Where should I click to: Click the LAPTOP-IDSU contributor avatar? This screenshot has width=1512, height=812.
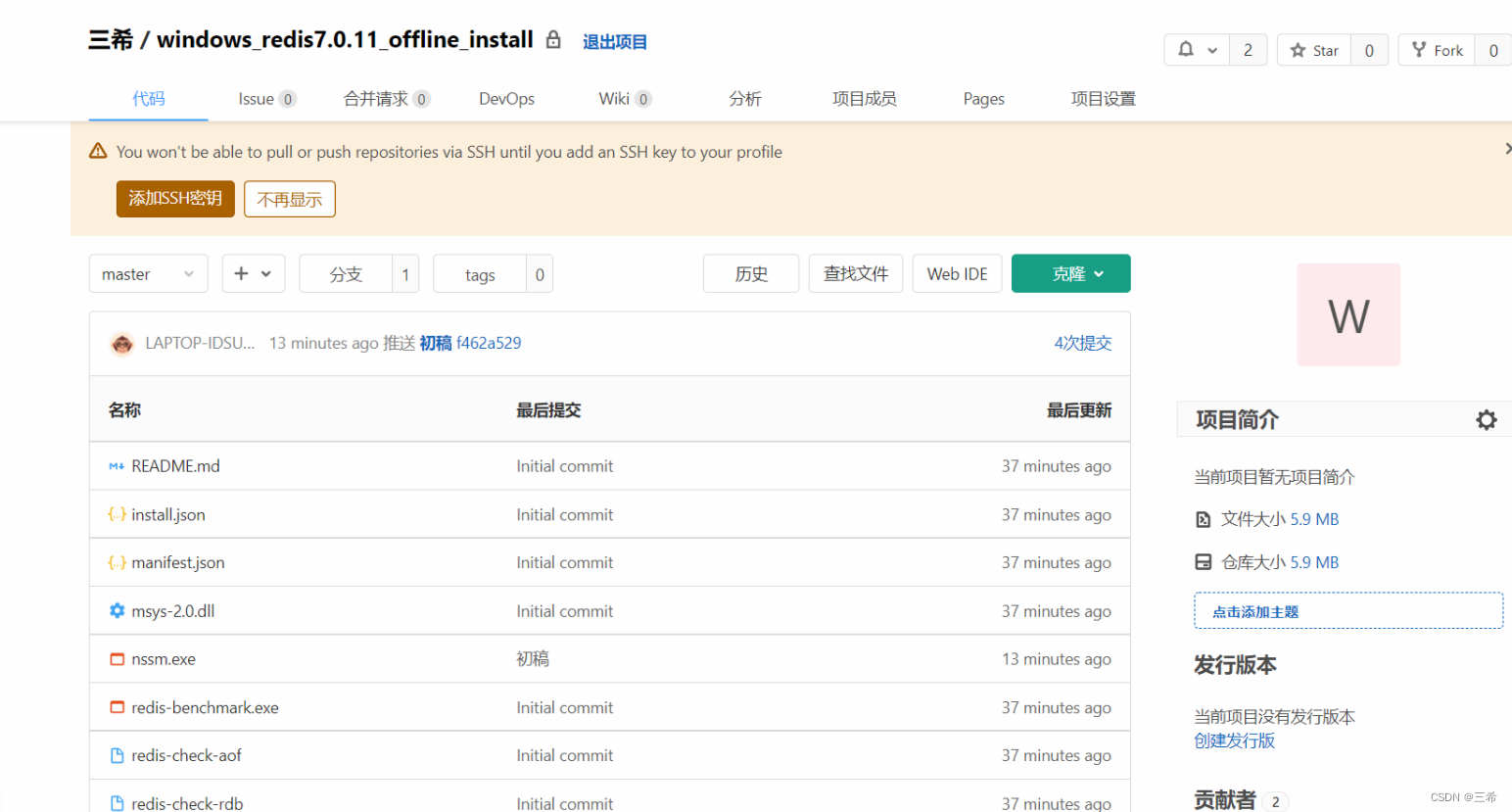pyautogui.click(x=121, y=343)
